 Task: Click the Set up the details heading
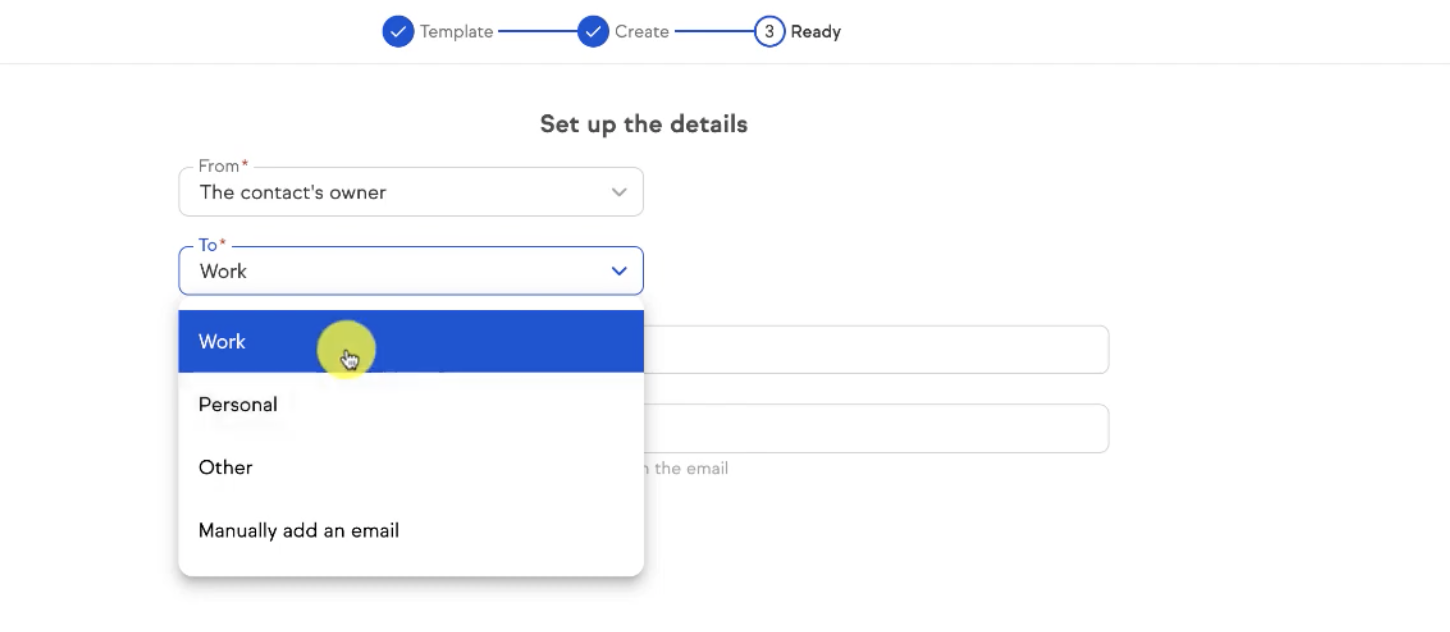tap(643, 123)
